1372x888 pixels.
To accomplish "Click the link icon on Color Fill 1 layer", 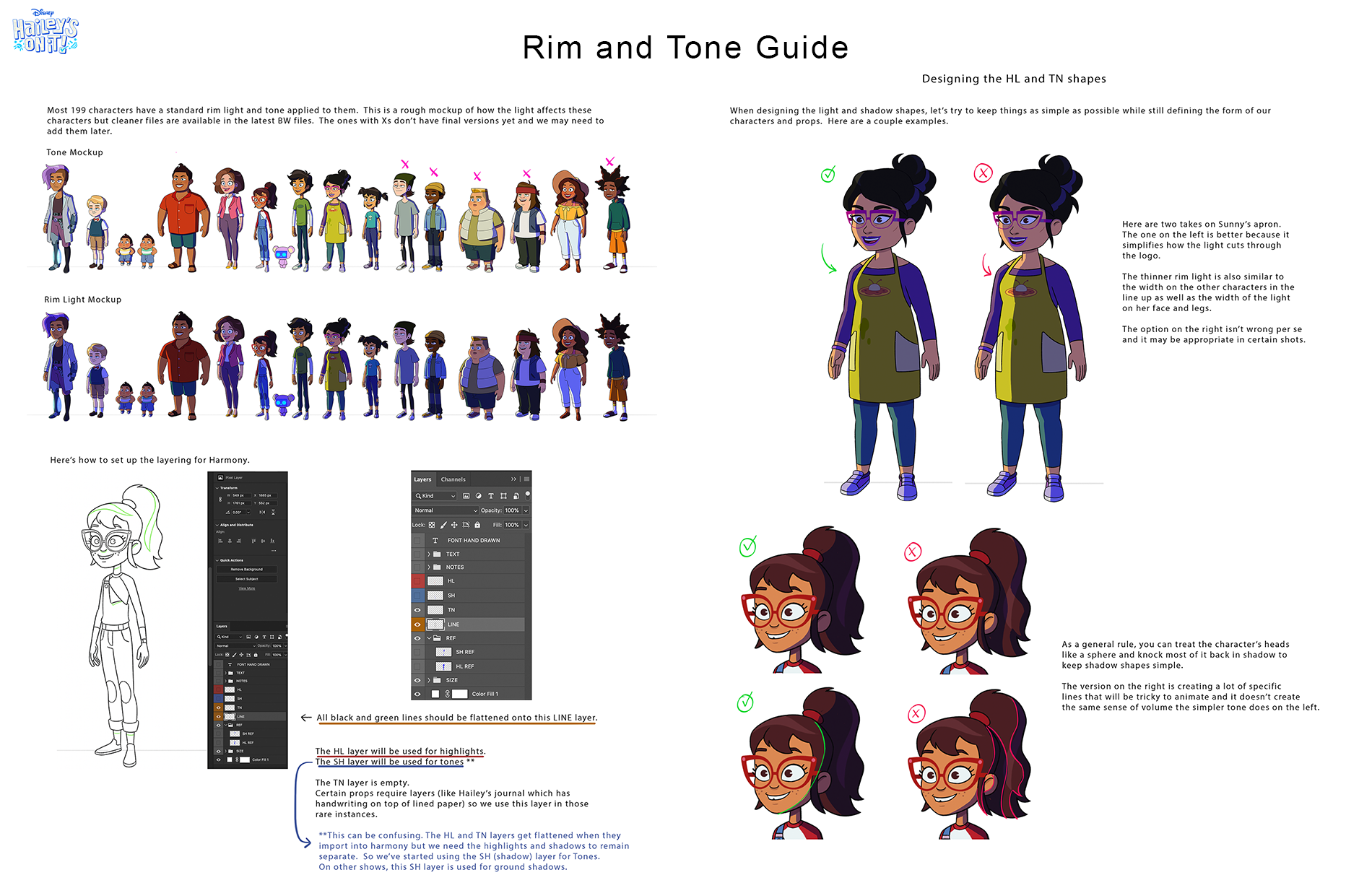I will [447, 694].
